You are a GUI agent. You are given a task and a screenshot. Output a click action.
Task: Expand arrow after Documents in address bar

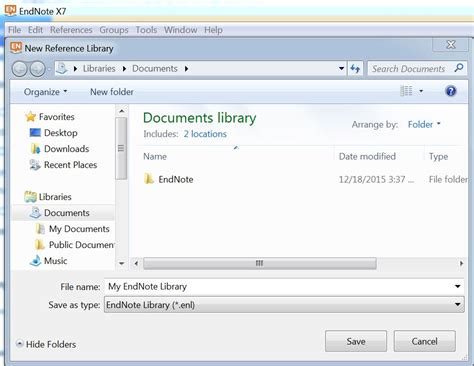186,69
